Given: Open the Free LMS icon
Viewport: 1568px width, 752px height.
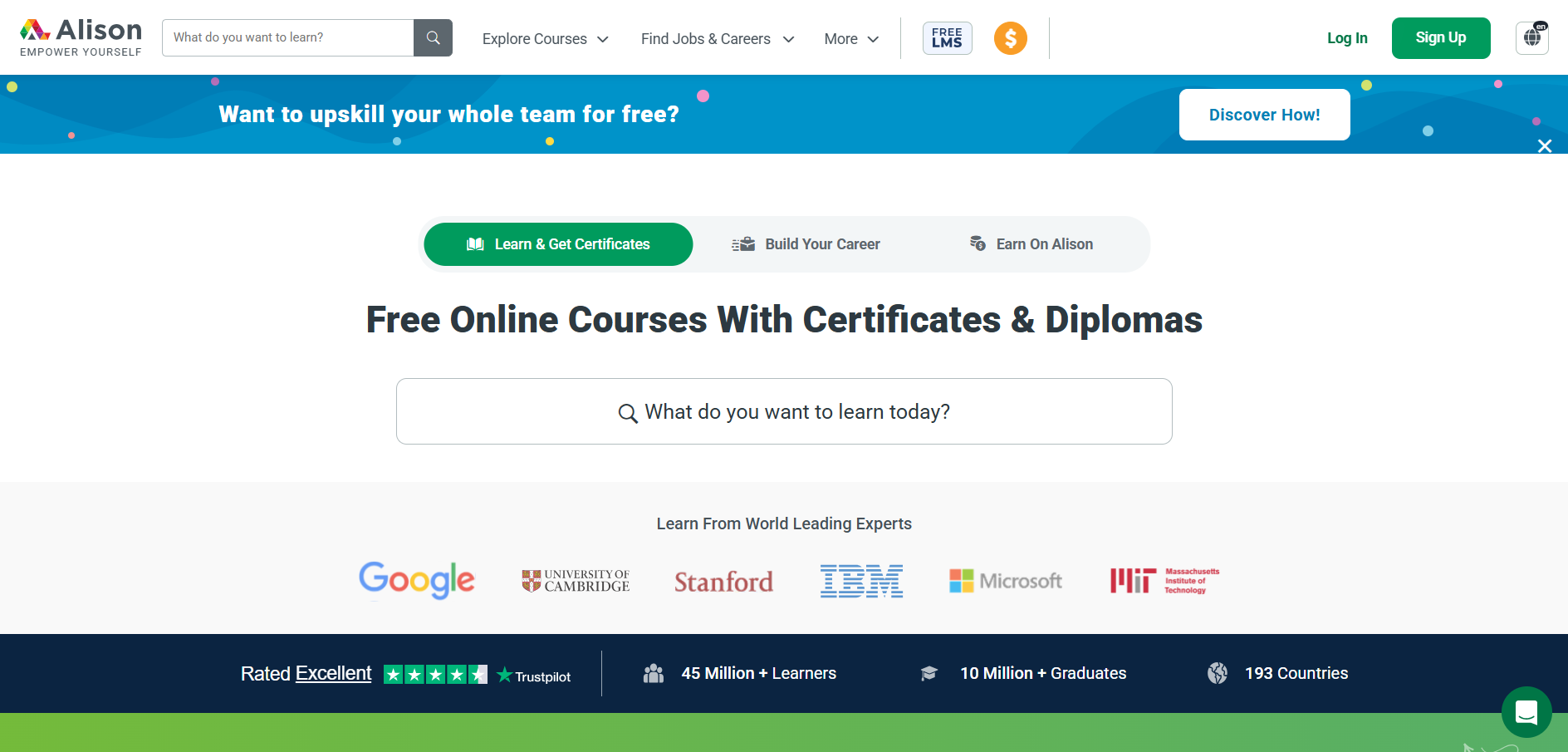Looking at the screenshot, I should (x=947, y=38).
